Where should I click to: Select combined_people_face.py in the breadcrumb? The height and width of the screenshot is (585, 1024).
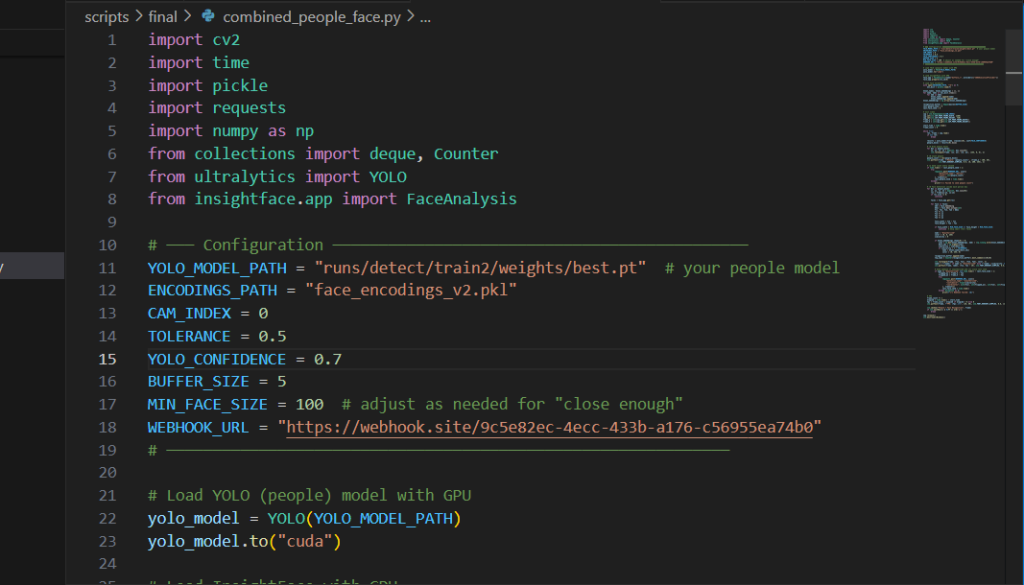(x=312, y=17)
